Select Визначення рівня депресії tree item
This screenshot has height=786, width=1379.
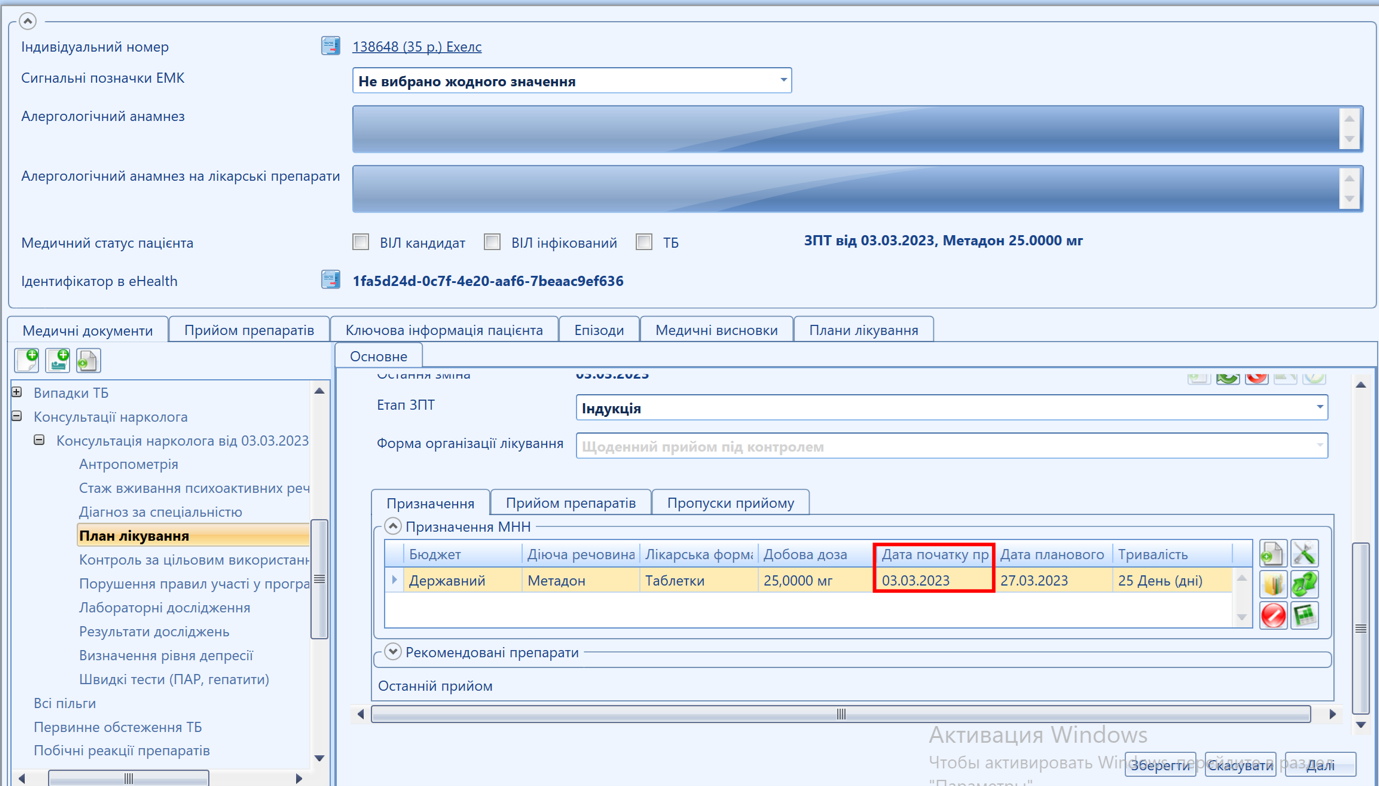pyautogui.click(x=166, y=655)
